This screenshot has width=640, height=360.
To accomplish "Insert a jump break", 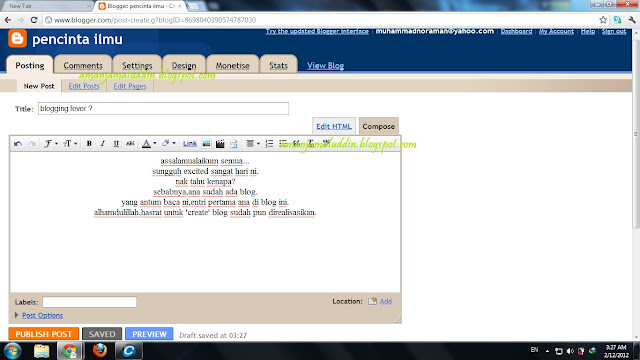I will pyautogui.click(x=233, y=144).
